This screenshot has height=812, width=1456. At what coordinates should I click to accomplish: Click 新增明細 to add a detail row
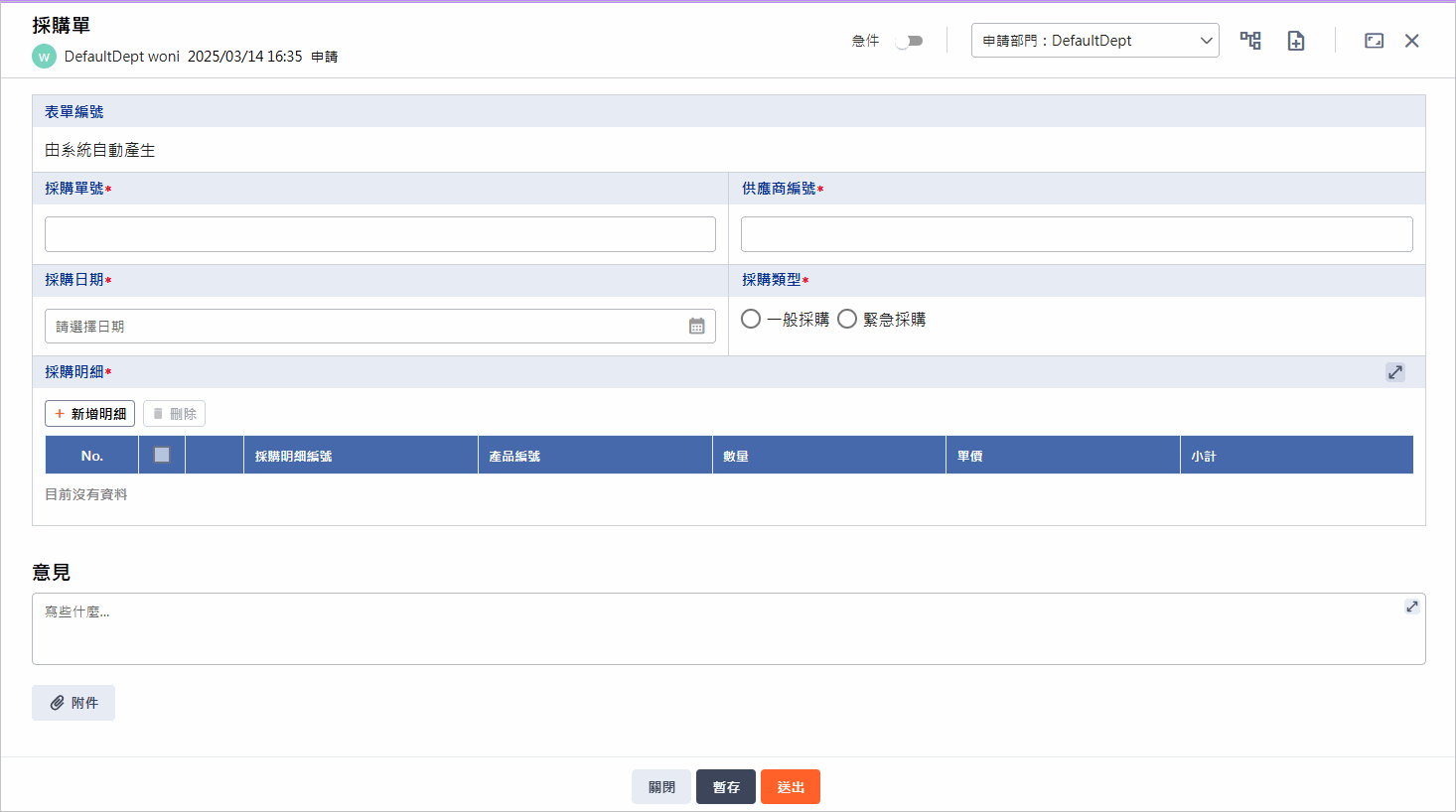pos(89,413)
